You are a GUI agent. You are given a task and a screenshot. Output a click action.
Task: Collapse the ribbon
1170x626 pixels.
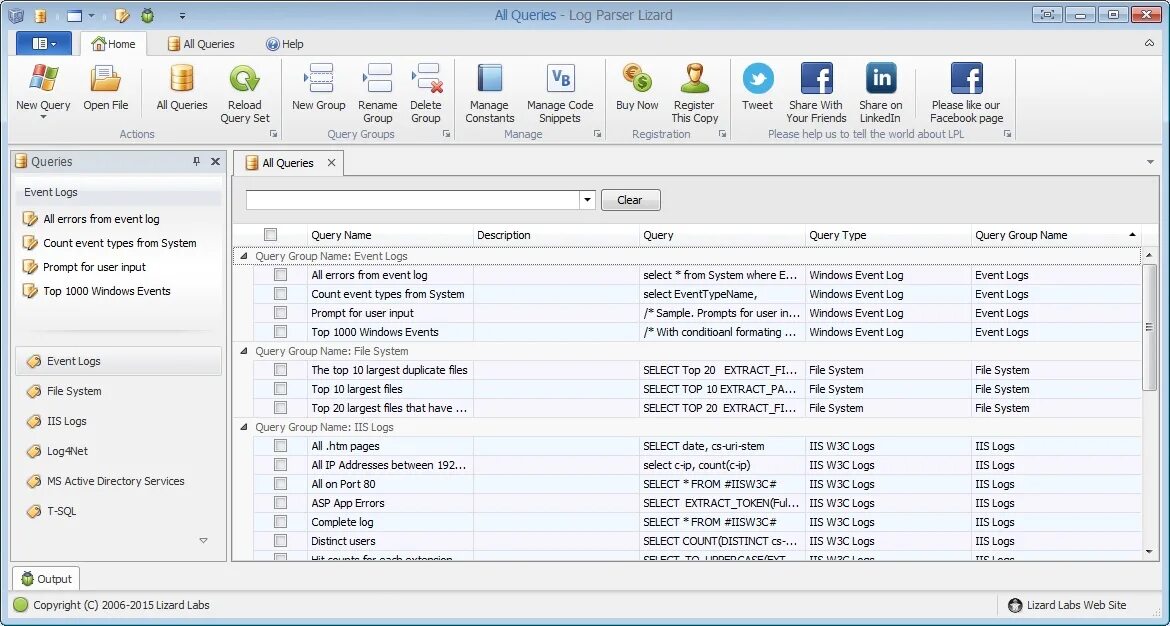(1149, 43)
